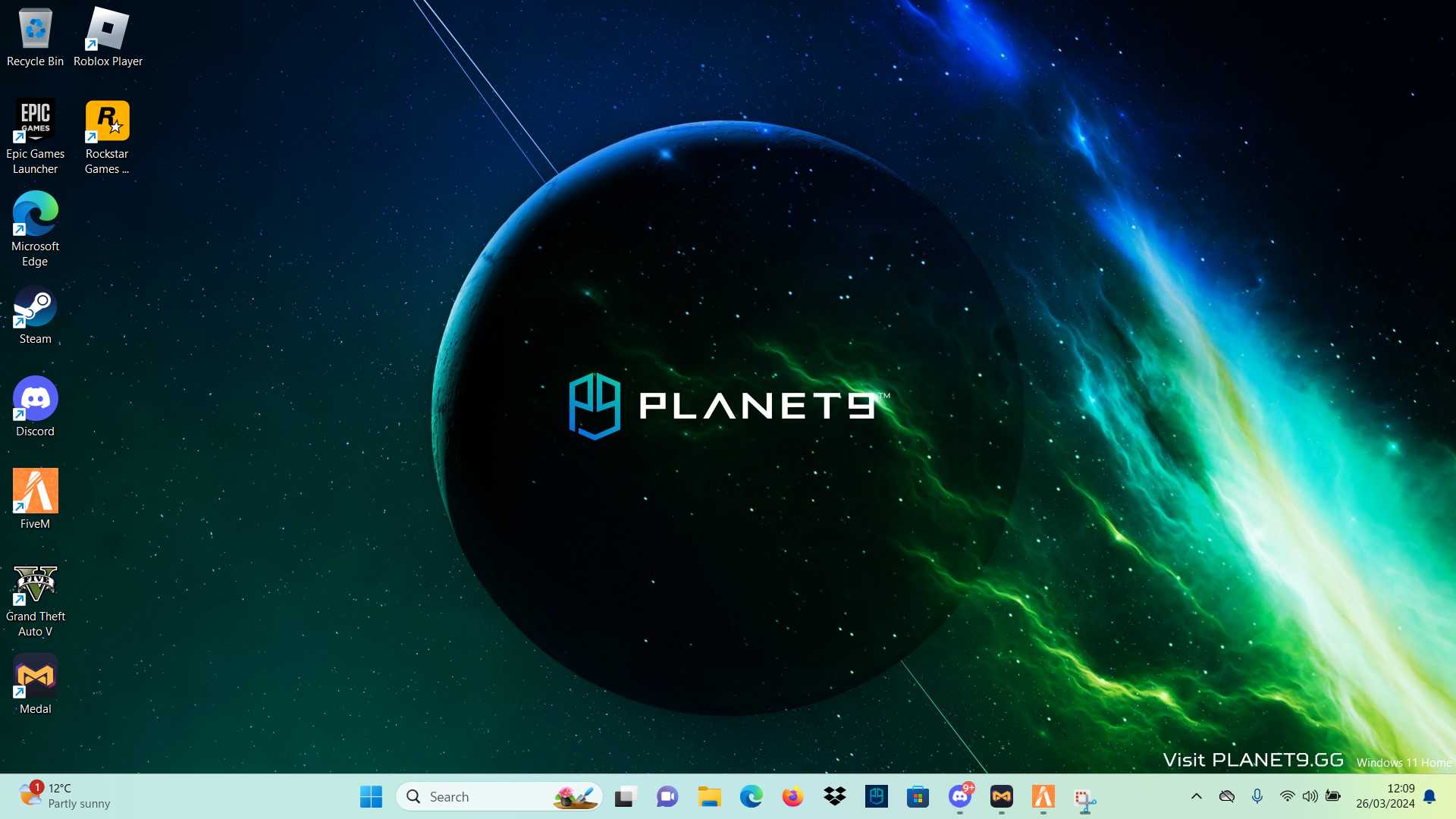The height and width of the screenshot is (819, 1456).
Task: Open the notification bell icon
Action: 1430,796
